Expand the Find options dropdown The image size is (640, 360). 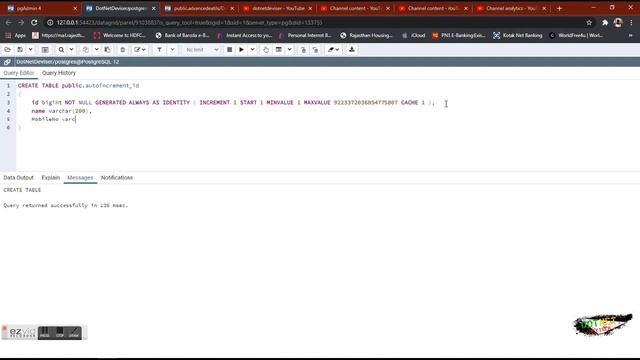tap(71, 49)
